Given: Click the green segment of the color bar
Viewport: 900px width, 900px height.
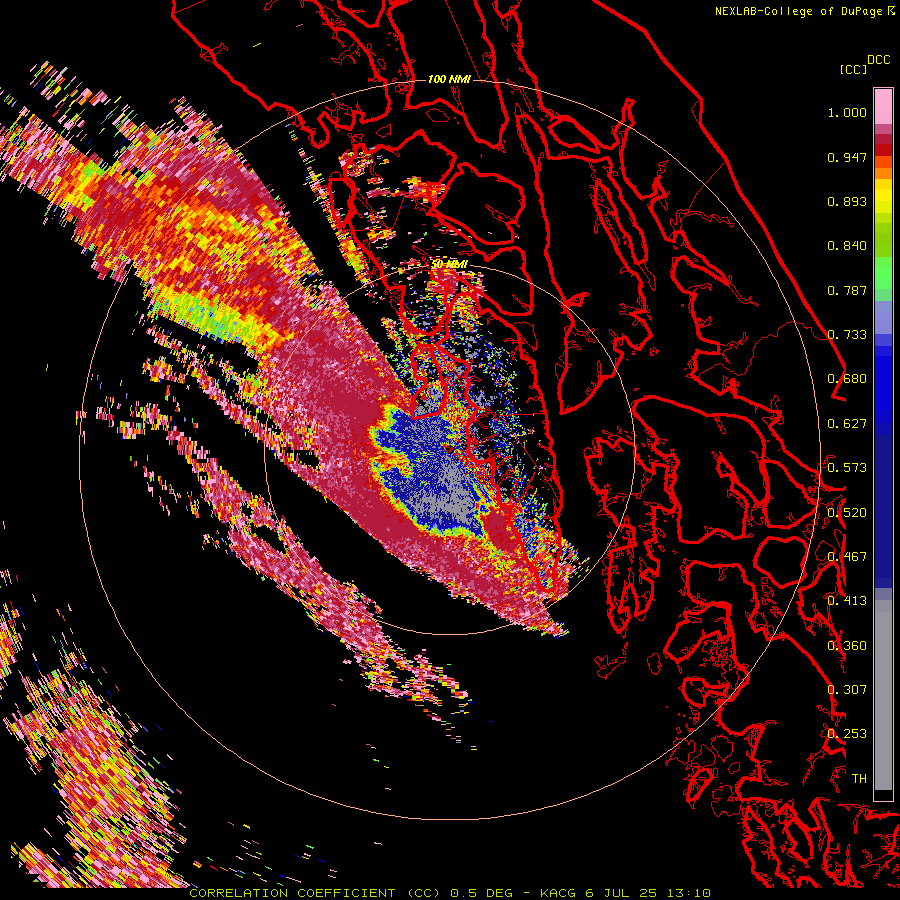Looking at the screenshot, I should (x=883, y=273).
